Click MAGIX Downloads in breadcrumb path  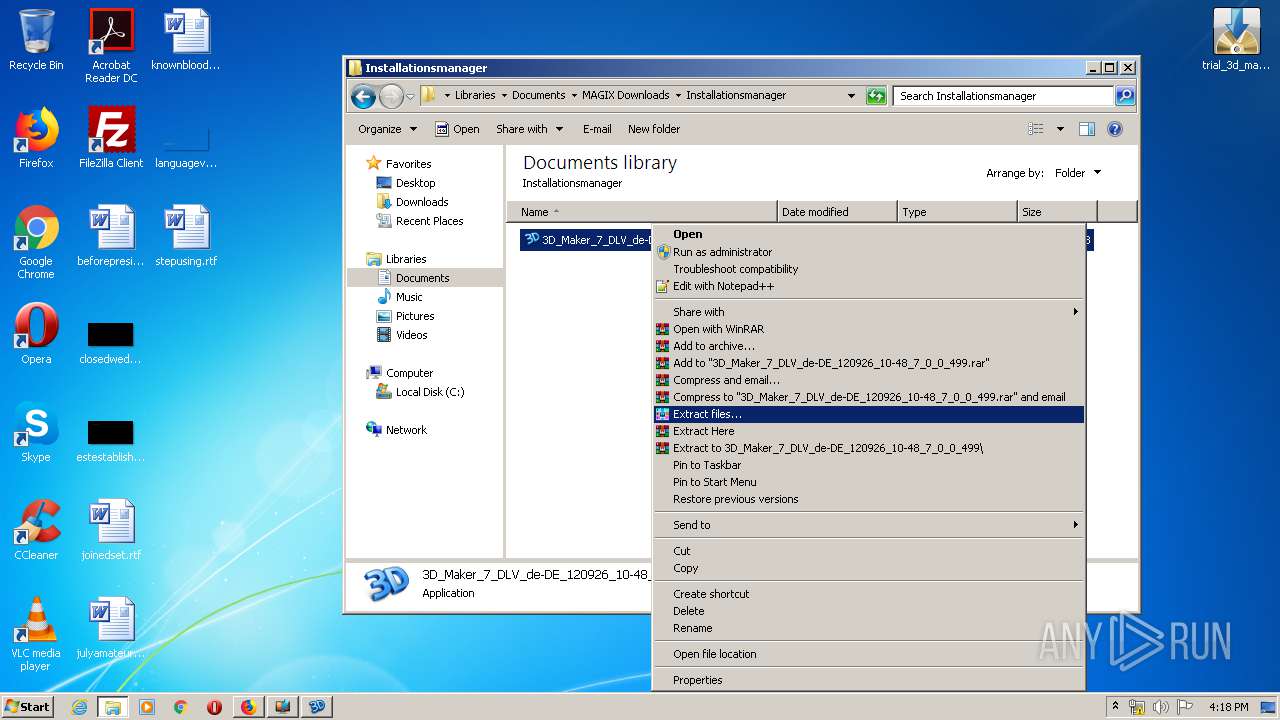(x=626, y=96)
